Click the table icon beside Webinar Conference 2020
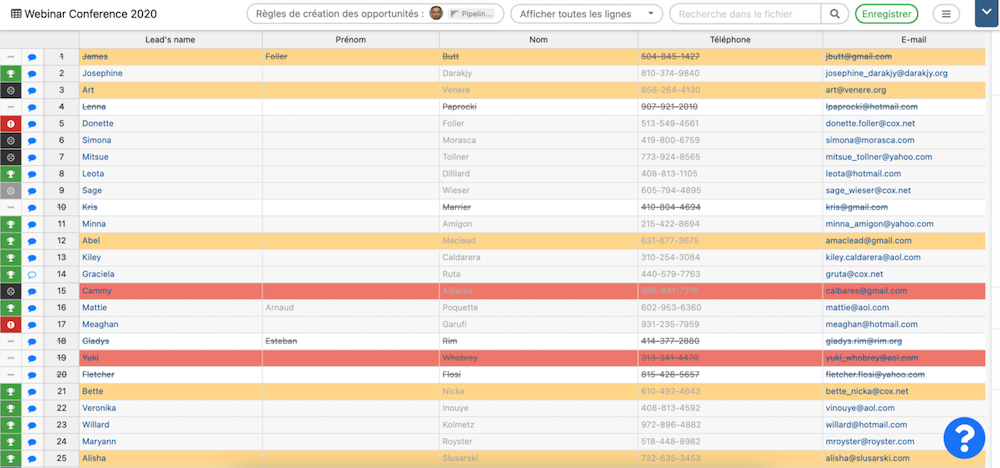This screenshot has width=1000, height=468. coord(16,13)
